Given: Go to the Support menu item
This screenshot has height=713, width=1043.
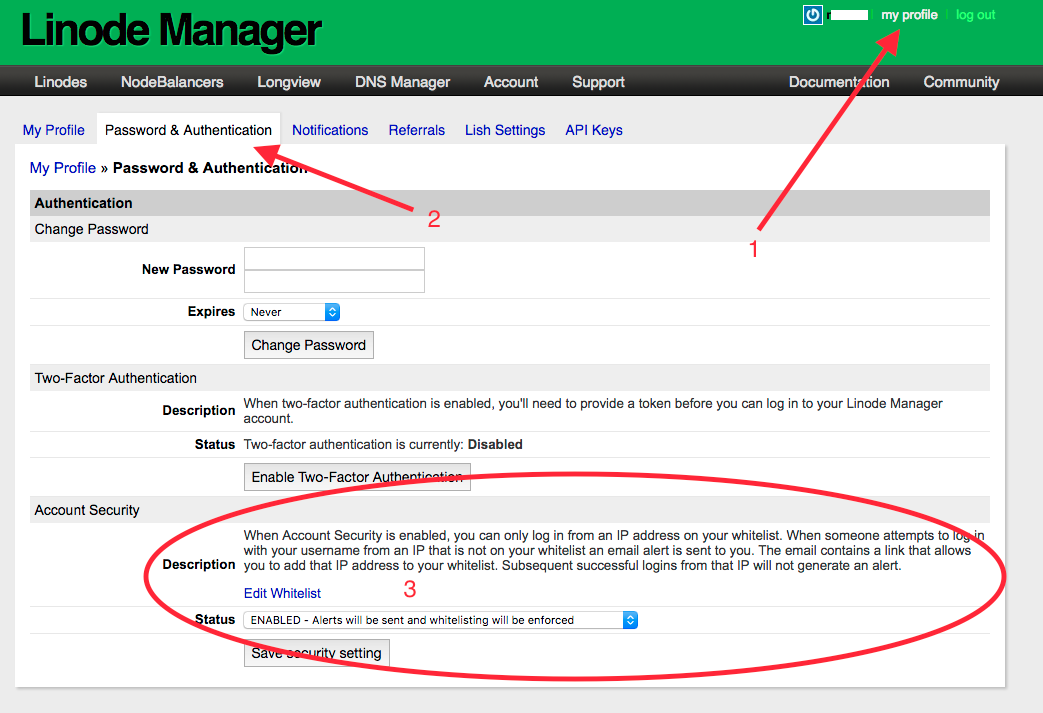Looking at the screenshot, I should 598,82.
